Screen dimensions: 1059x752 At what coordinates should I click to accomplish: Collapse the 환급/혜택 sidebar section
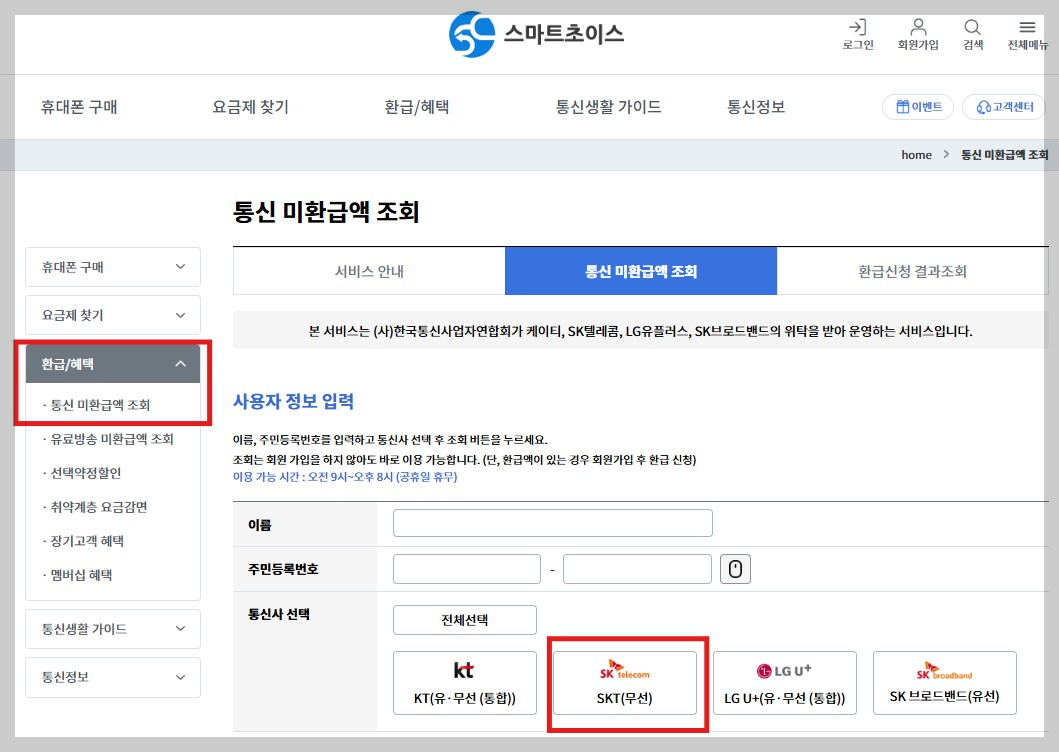click(x=112, y=364)
